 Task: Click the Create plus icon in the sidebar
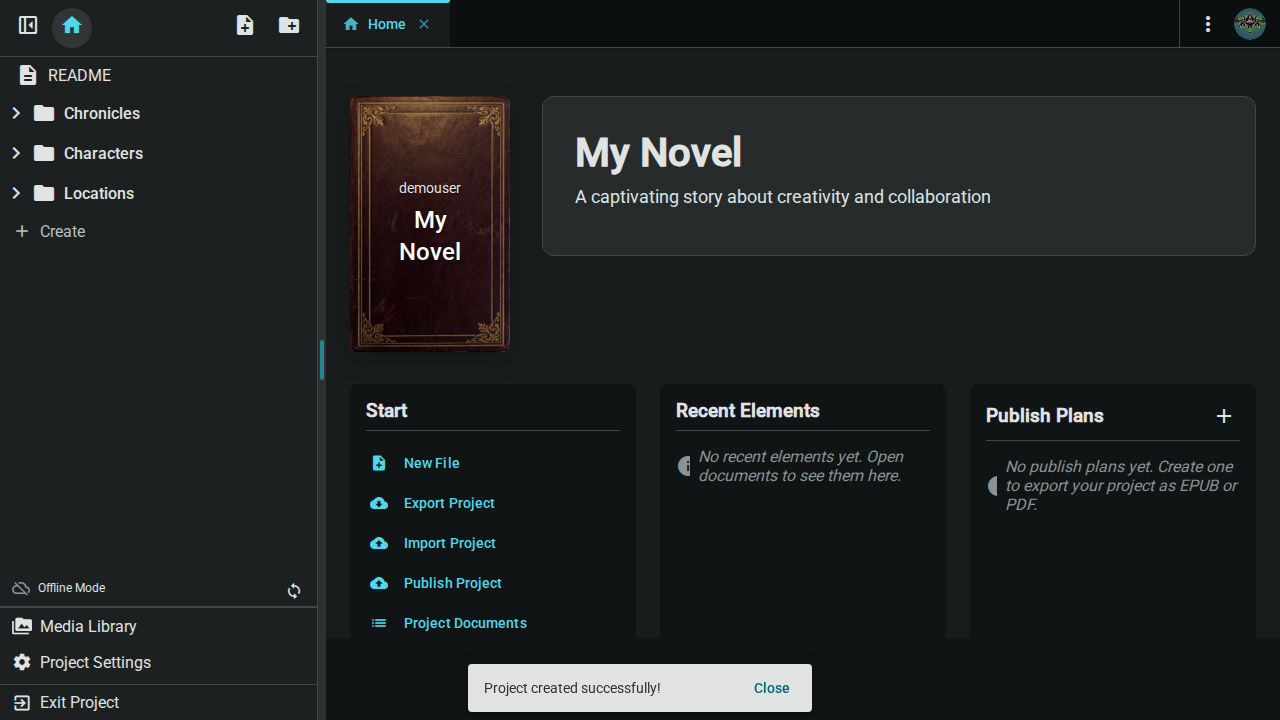23,231
